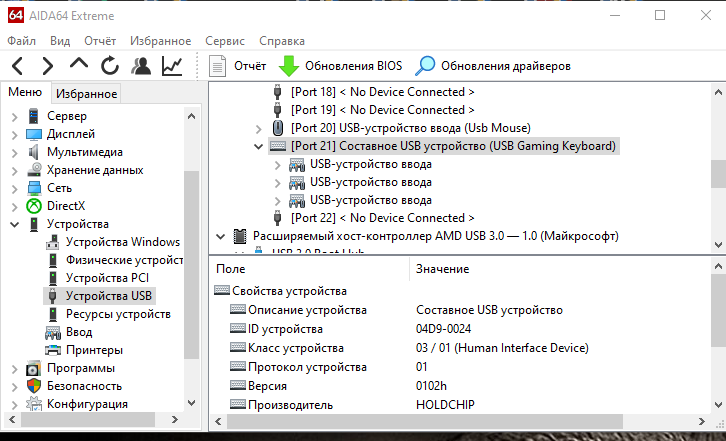Expand the Конфигурация tree node
This screenshot has height=441, width=726.
click(14, 404)
